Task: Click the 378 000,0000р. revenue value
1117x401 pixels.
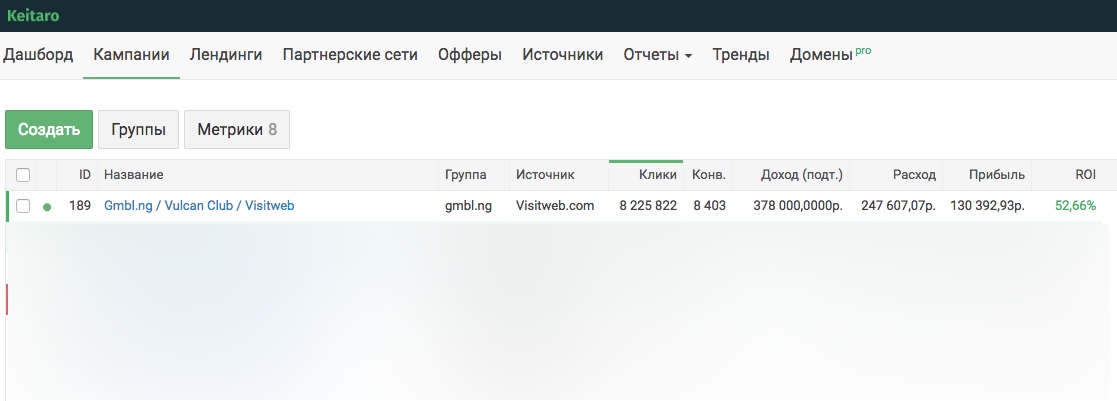Action: pyautogui.click(x=799, y=206)
